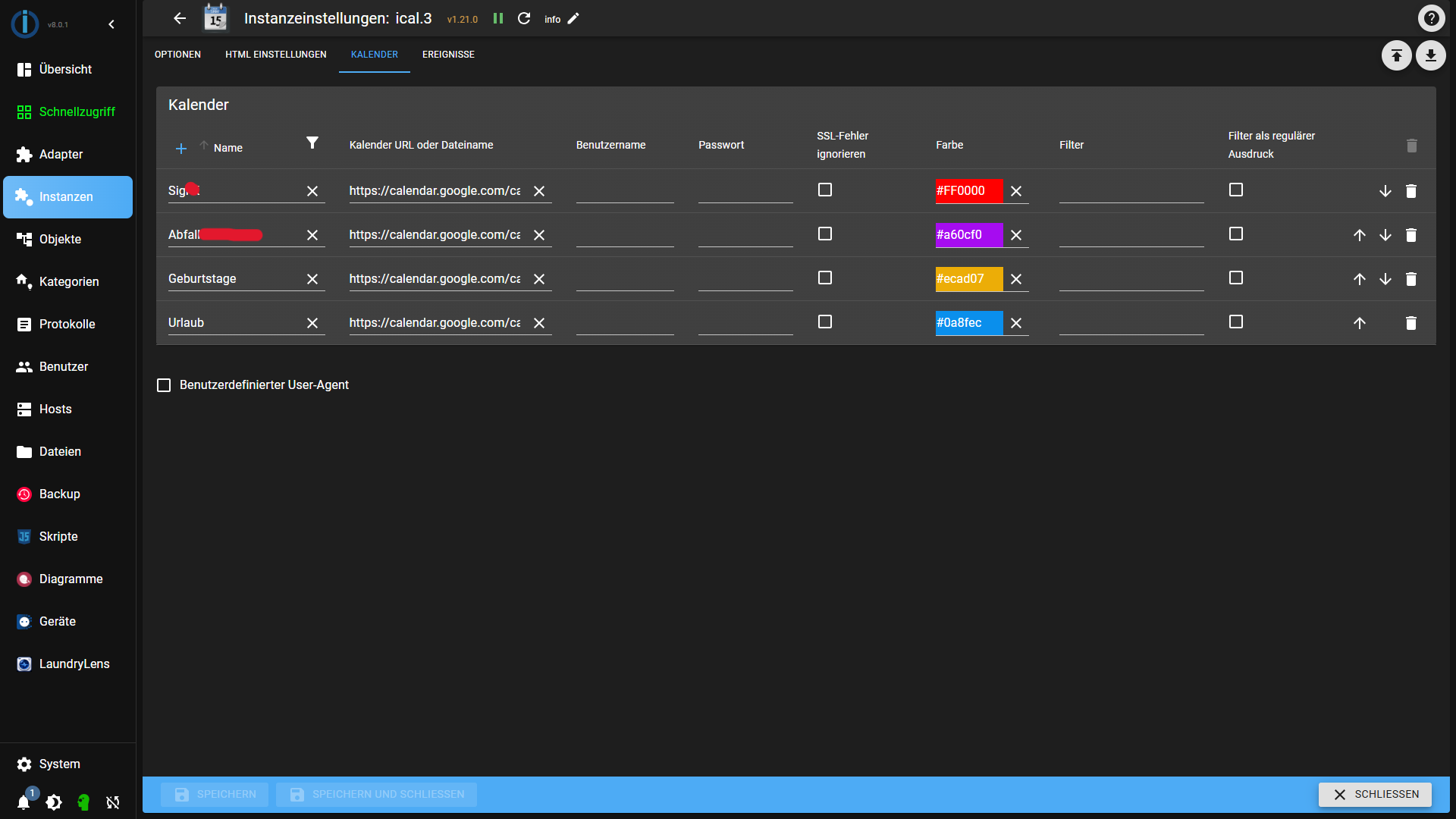Open Backup in the sidebar
Viewport: 1456px width, 819px height.
(67, 494)
